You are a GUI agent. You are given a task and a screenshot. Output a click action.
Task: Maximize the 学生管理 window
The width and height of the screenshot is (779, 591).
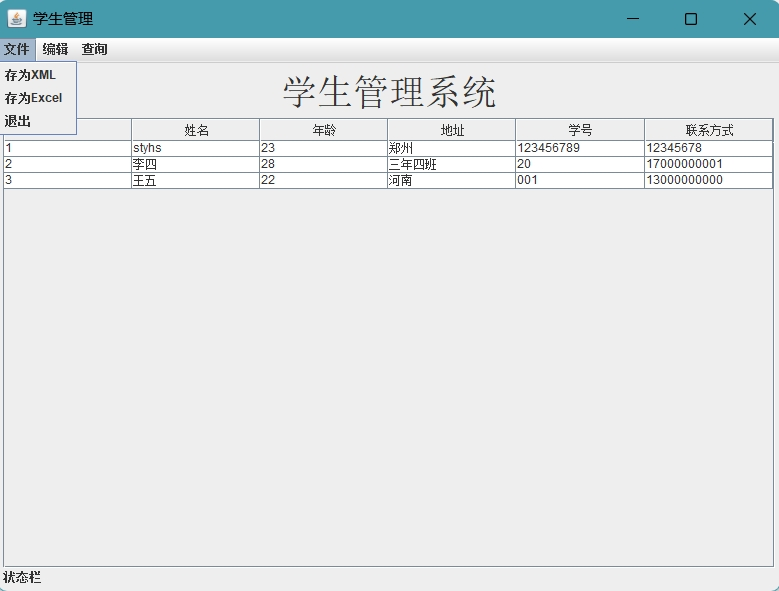(x=691, y=19)
